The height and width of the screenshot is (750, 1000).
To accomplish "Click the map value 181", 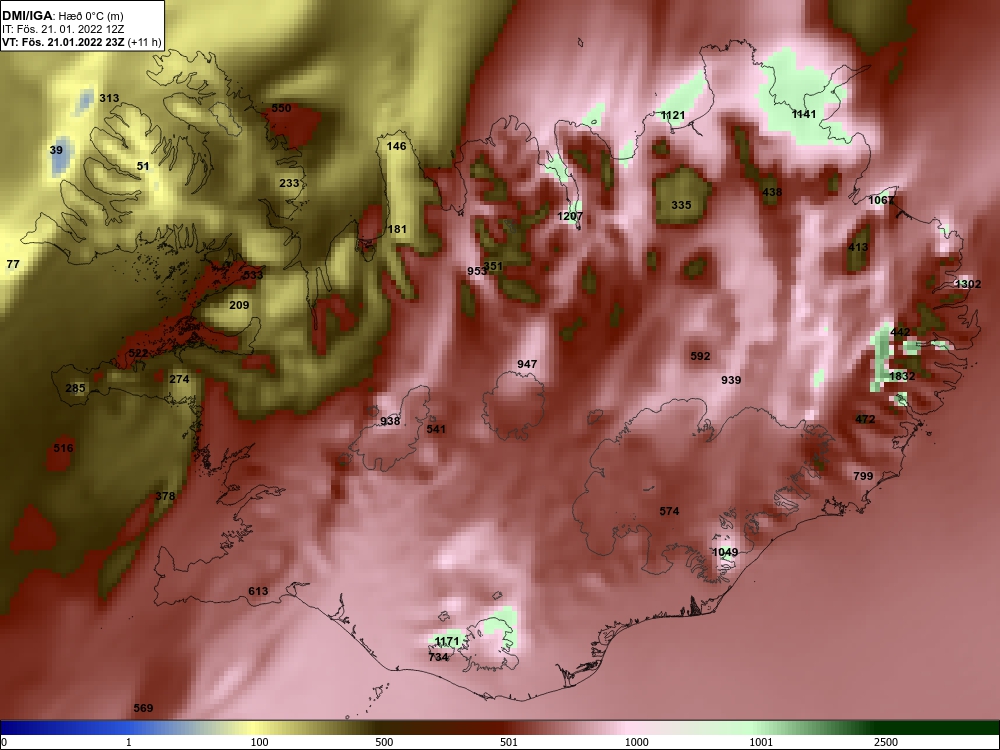I will pyautogui.click(x=397, y=229).
